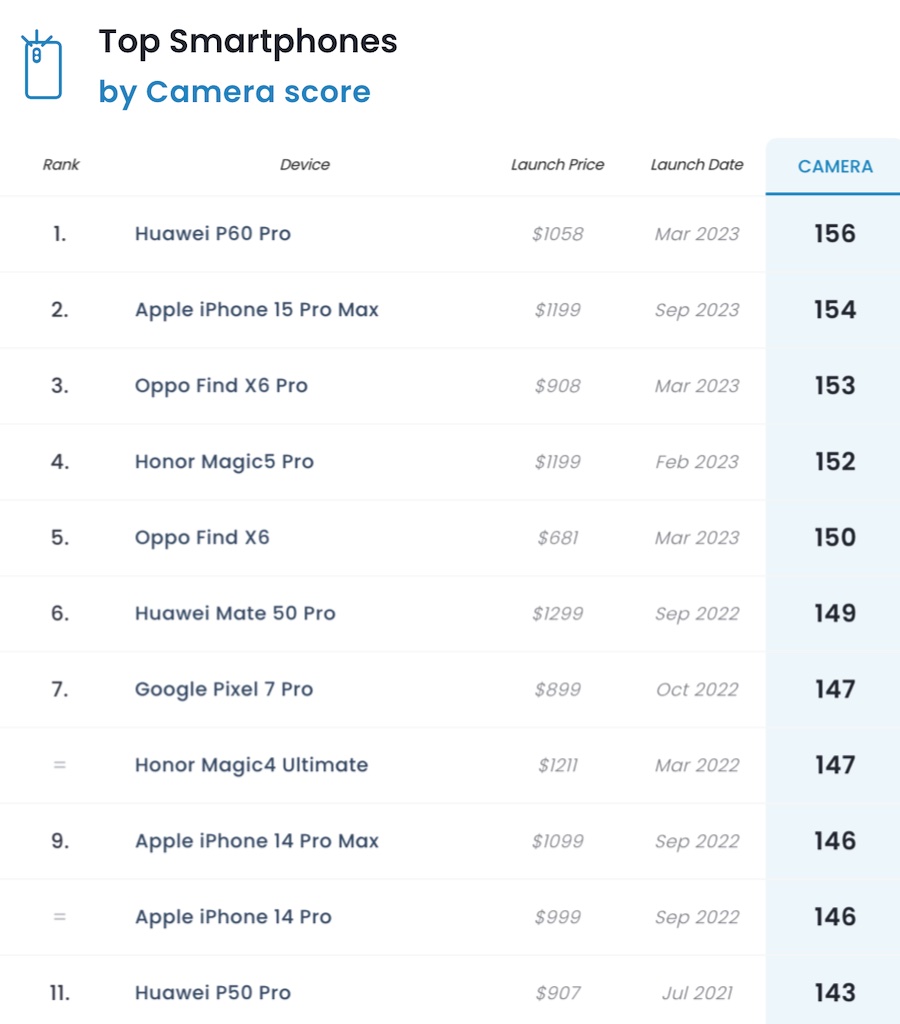Sort by Launch Date column header
The image size is (900, 1024).
point(697,164)
